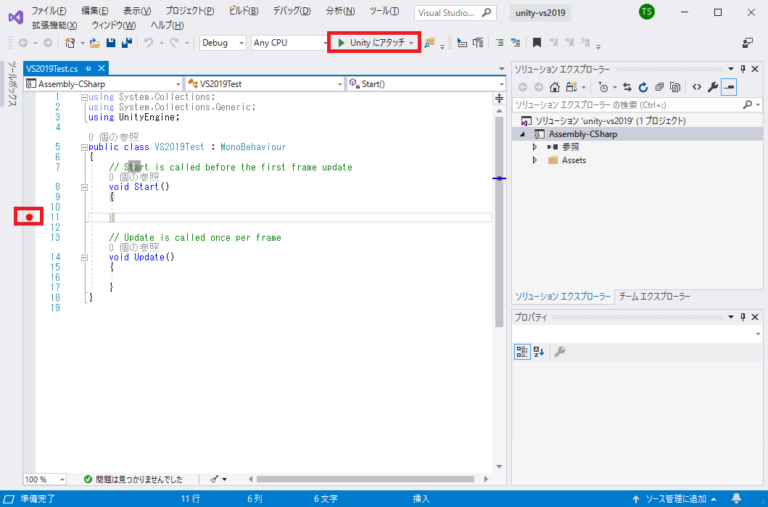Refresh the Solution Explorer
The height and width of the screenshot is (507, 768).
point(643,87)
